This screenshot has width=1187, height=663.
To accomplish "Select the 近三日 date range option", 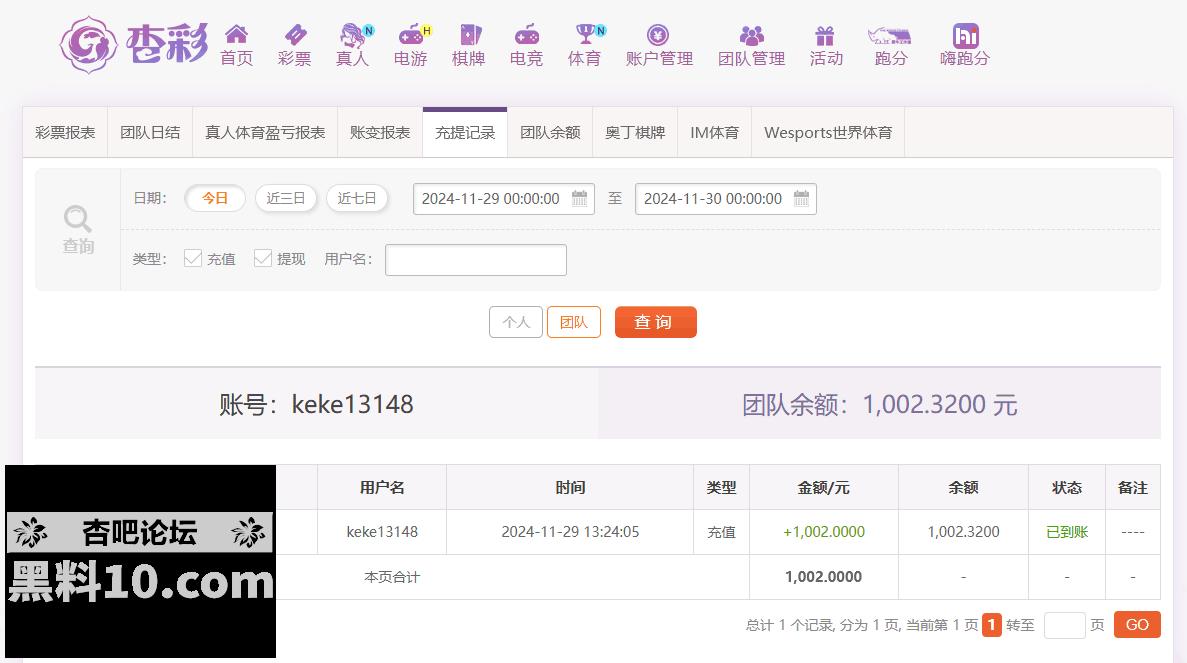I will tap(286, 198).
